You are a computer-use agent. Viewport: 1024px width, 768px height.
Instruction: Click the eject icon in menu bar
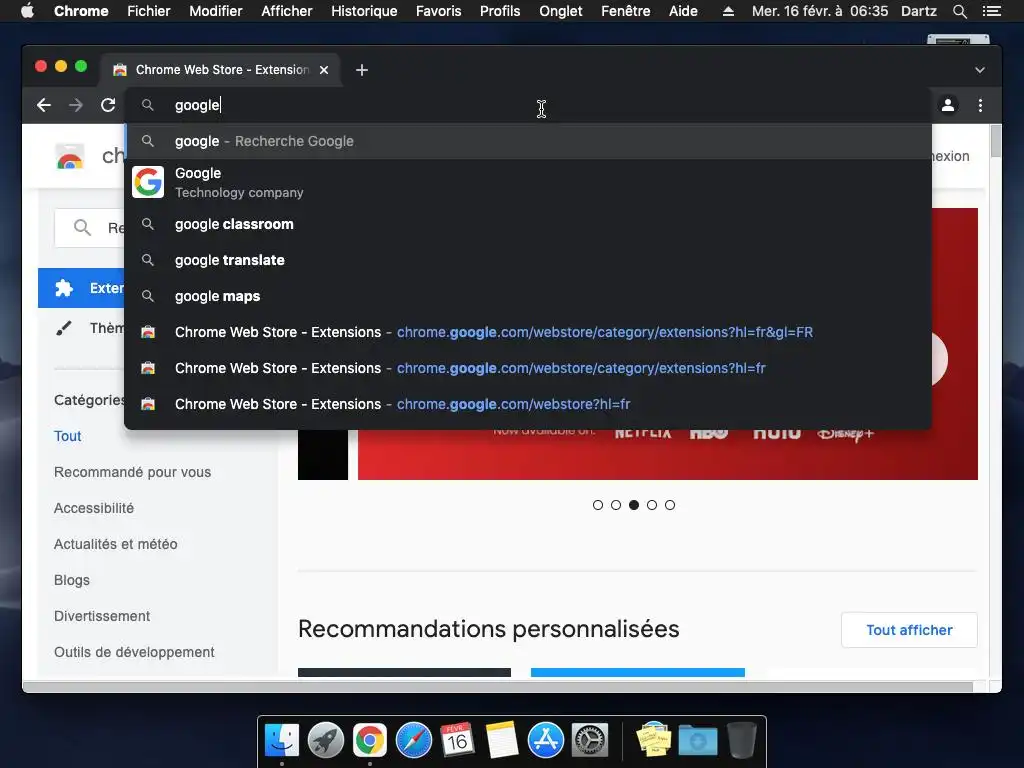728,11
